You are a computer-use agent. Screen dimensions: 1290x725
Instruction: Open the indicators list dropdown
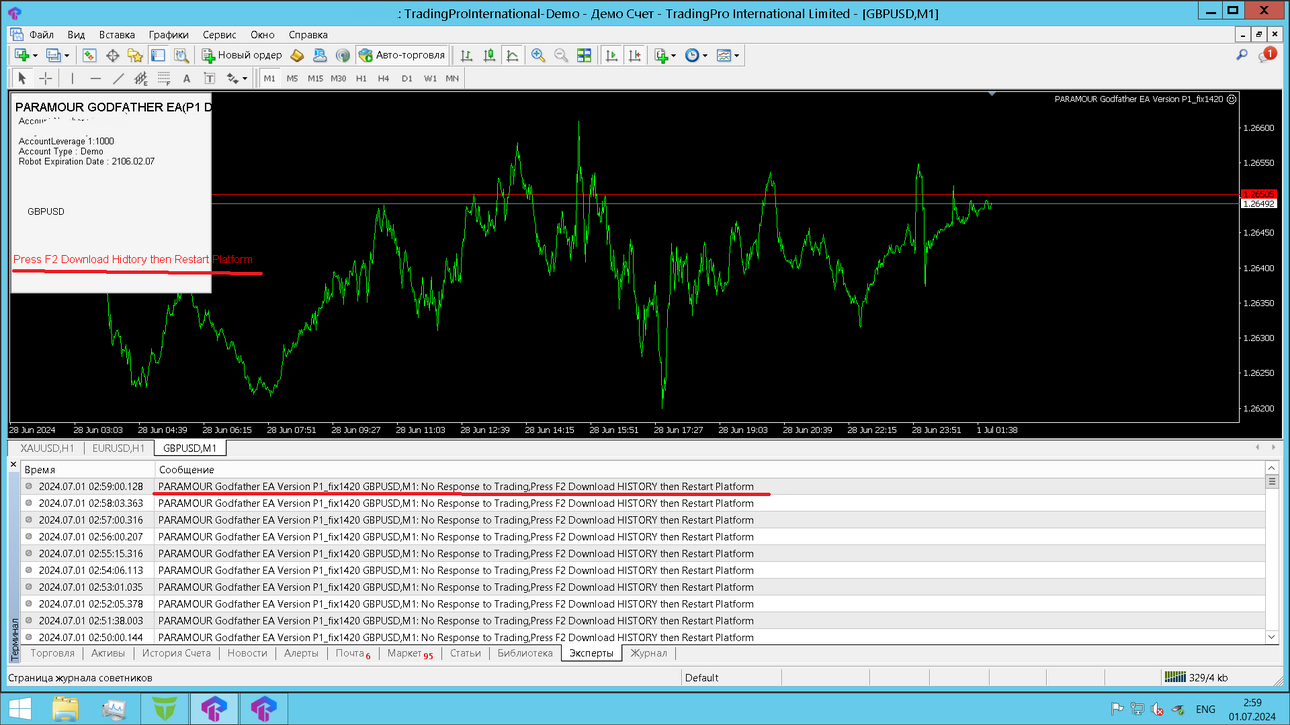[x=666, y=56]
